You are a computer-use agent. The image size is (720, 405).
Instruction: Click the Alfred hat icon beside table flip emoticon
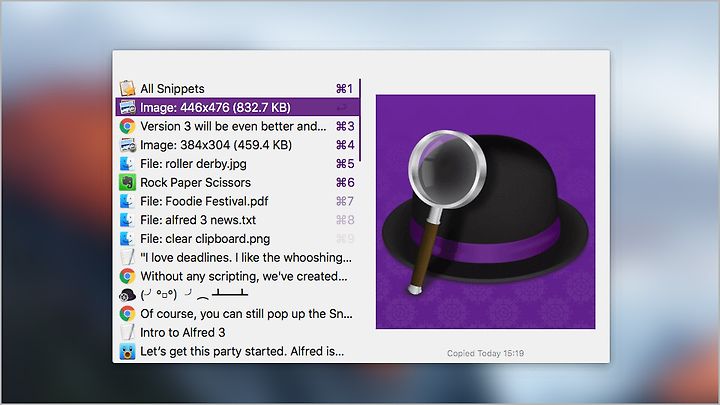point(127,295)
